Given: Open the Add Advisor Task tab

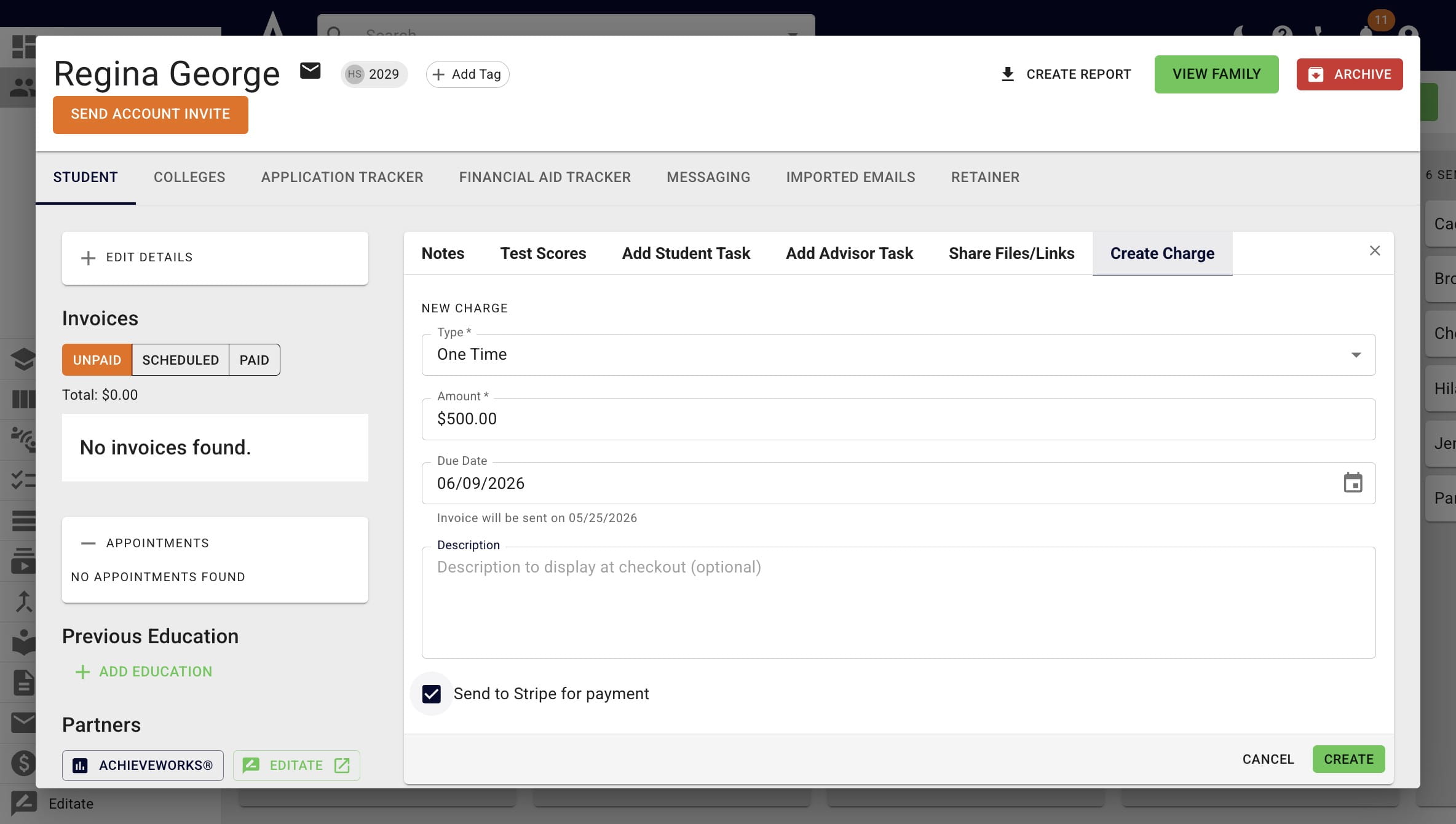Looking at the screenshot, I should pos(849,253).
